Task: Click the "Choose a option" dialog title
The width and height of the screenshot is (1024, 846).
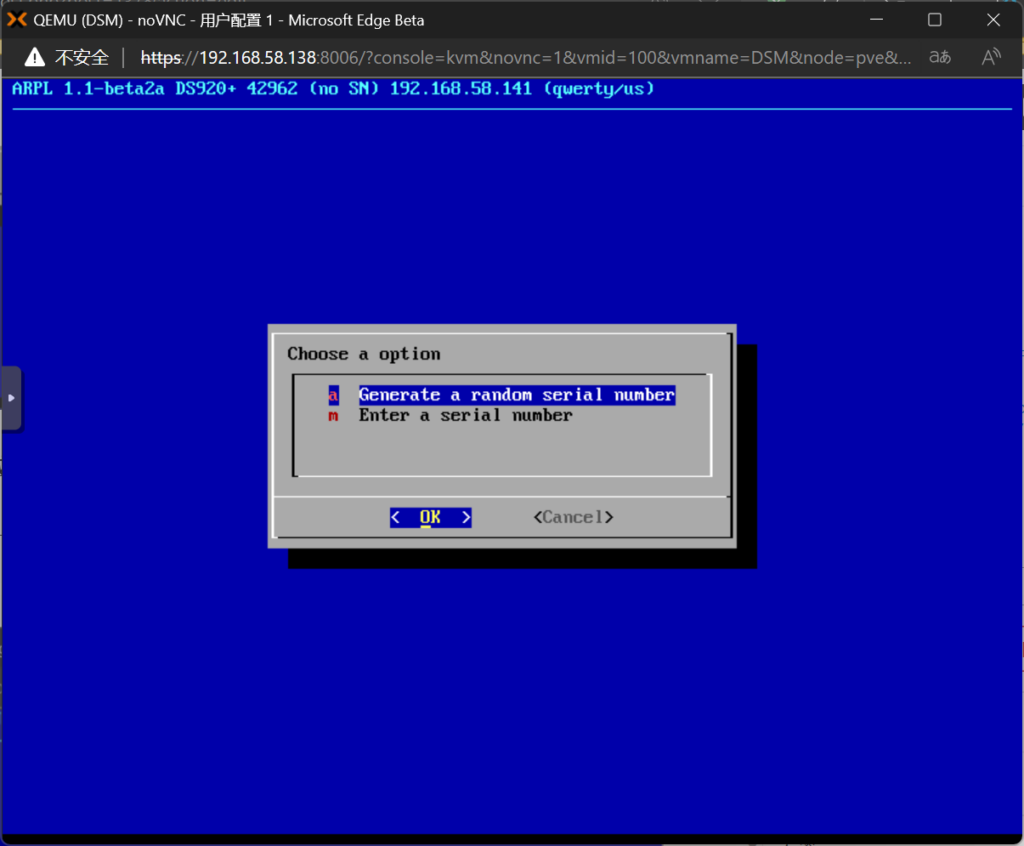Action: click(x=363, y=354)
